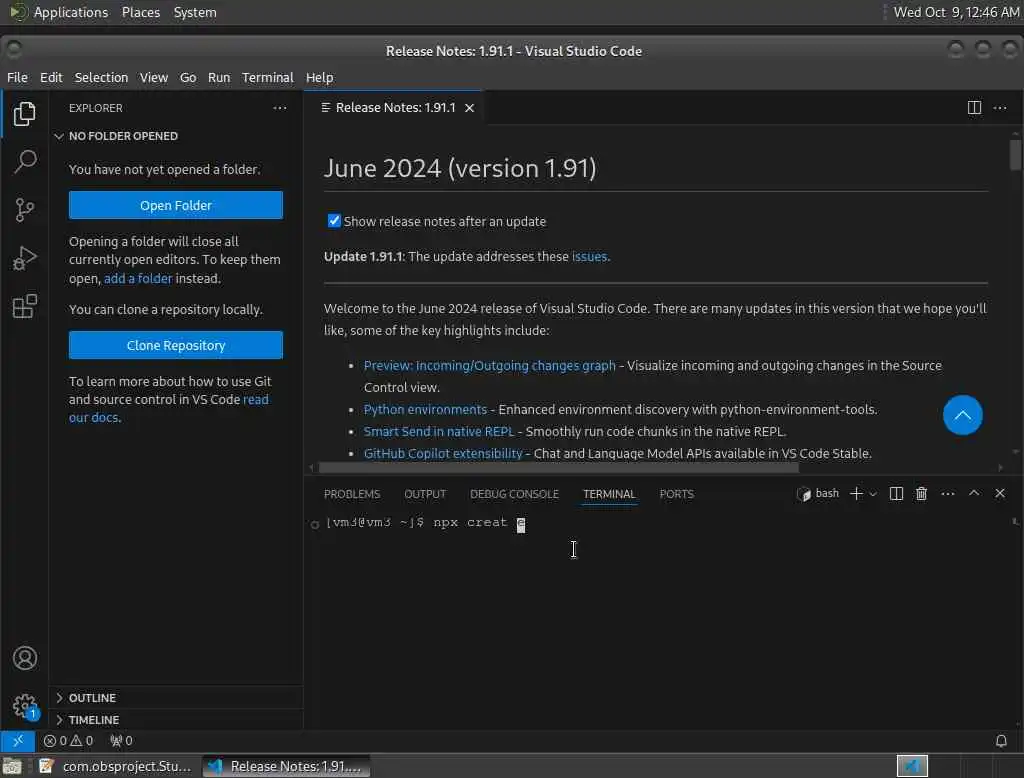Follow the Python environments link
Screen dimensions: 1024x778
tap(425, 410)
